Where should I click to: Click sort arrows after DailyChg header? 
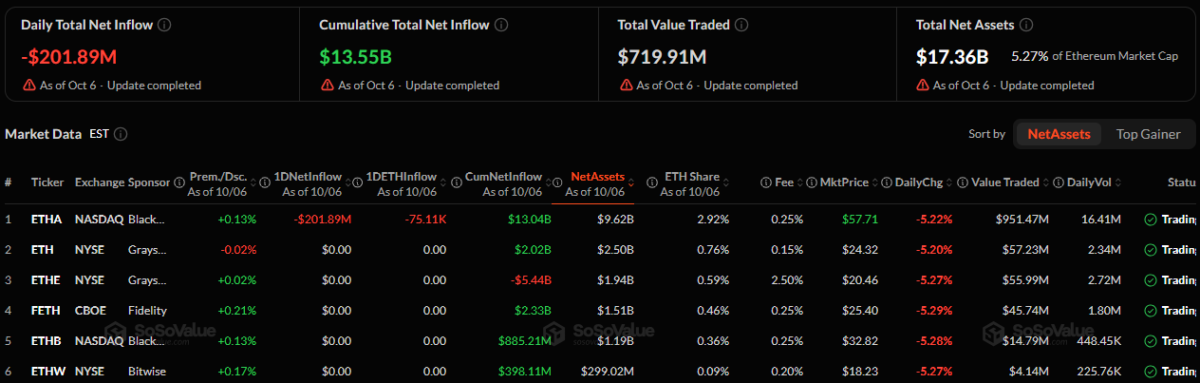[948, 183]
